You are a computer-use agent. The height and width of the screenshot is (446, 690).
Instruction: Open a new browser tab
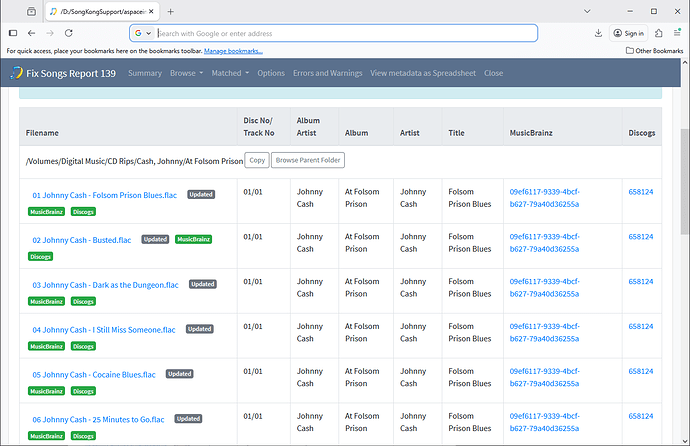pyautogui.click(x=170, y=11)
